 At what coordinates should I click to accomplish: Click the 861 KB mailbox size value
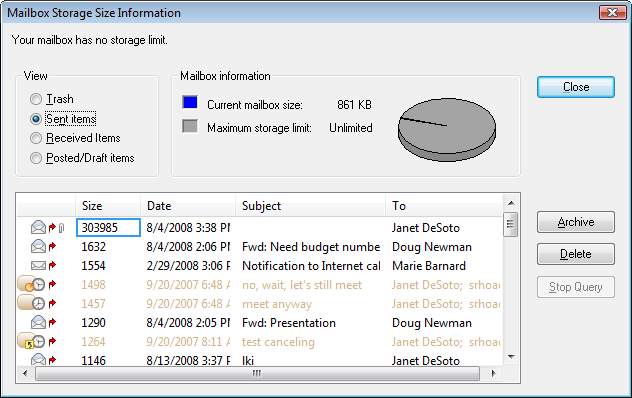pos(354,105)
